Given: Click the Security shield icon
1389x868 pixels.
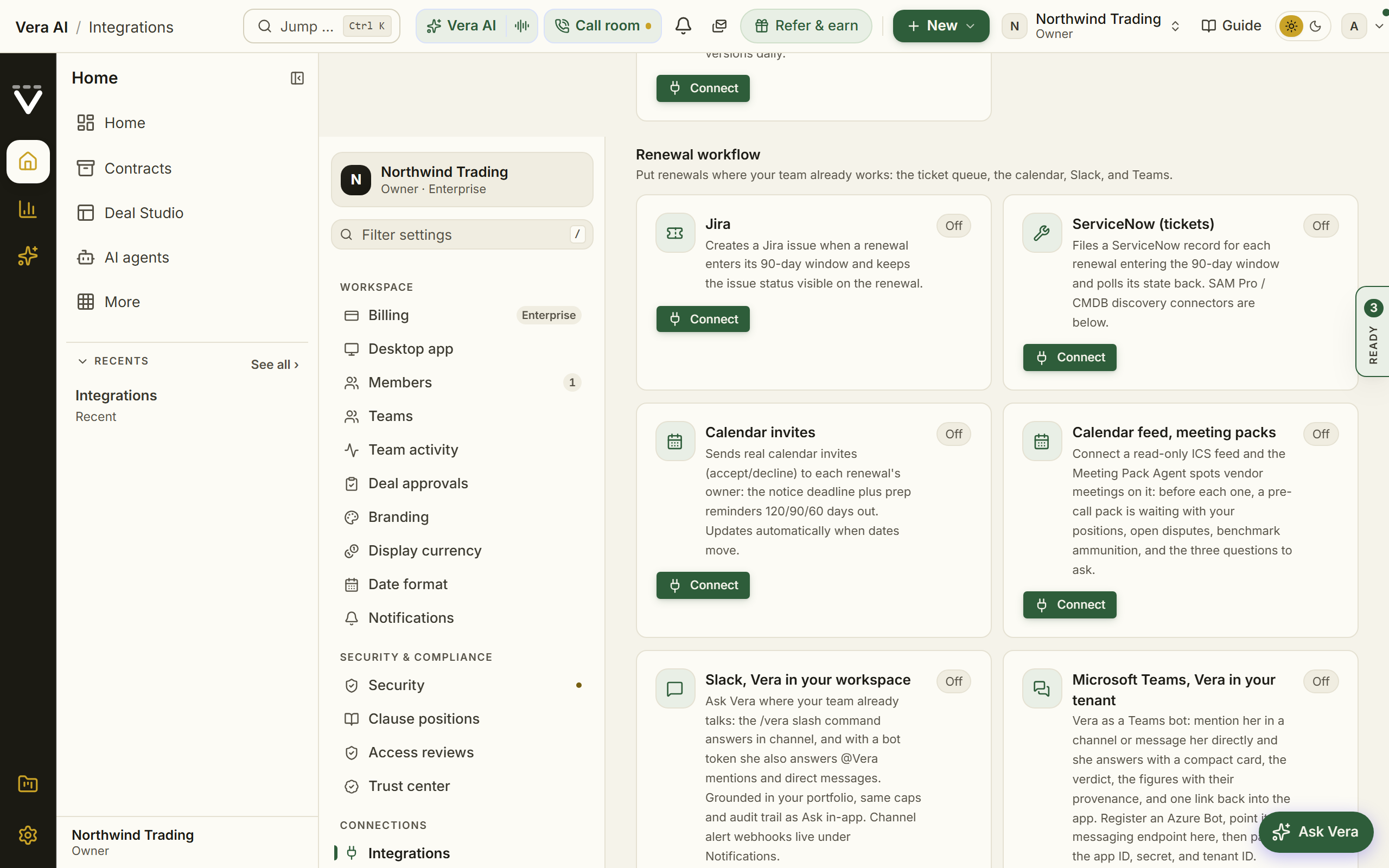Looking at the screenshot, I should pyautogui.click(x=351, y=685).
